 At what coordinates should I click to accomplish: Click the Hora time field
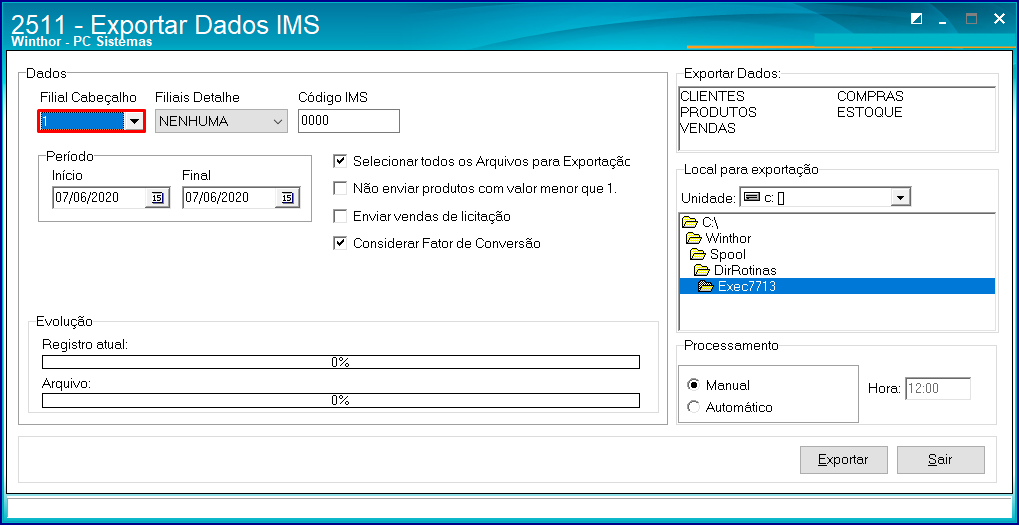[938, 389]
